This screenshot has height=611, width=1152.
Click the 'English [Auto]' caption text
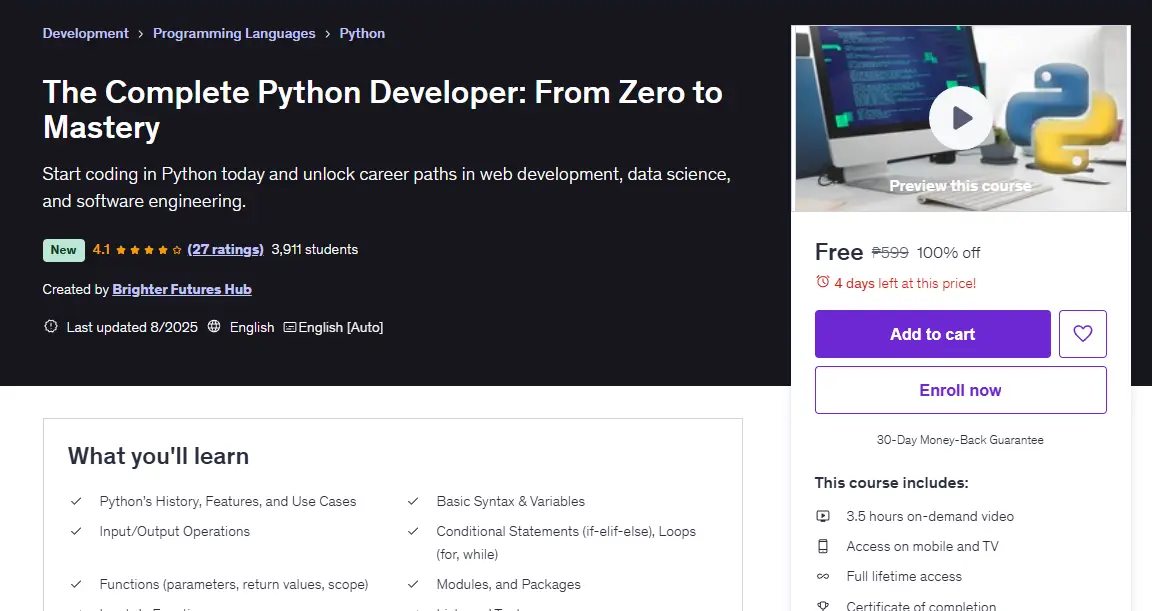pos(341,328)
